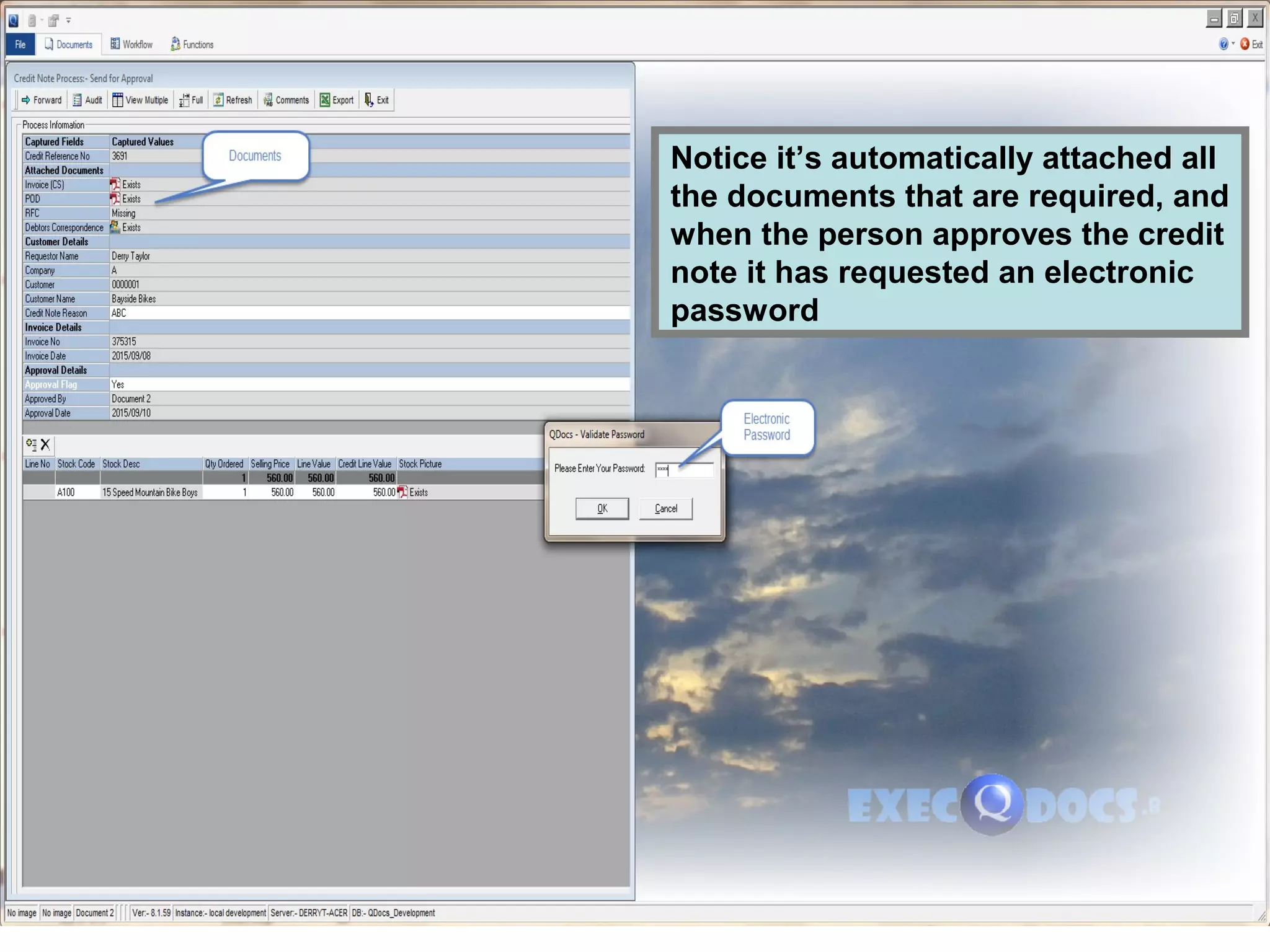The width and height of the screenshot is (1270, 952).
Task: Open the File menu
Action: point(20,45)
